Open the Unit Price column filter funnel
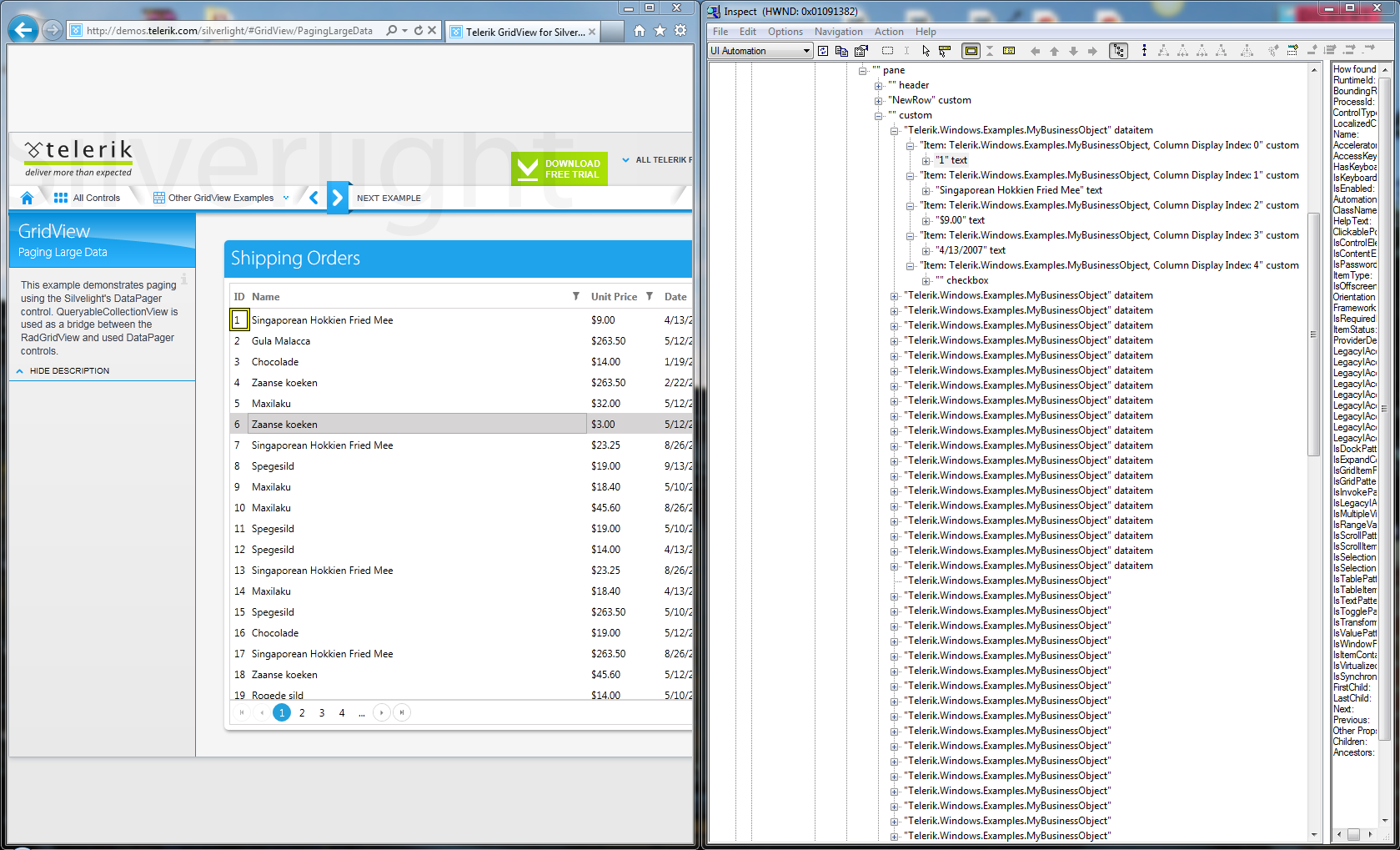The height and width of the screenshot is (850, 1400). [650, 296]
